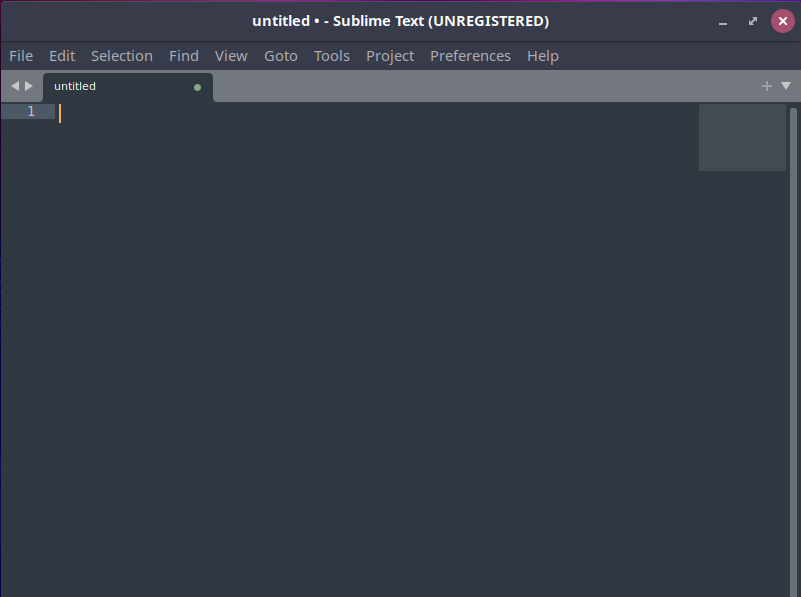Open the File menu
The height and width of the screenshot is (597, 801).
coord(21,56)
